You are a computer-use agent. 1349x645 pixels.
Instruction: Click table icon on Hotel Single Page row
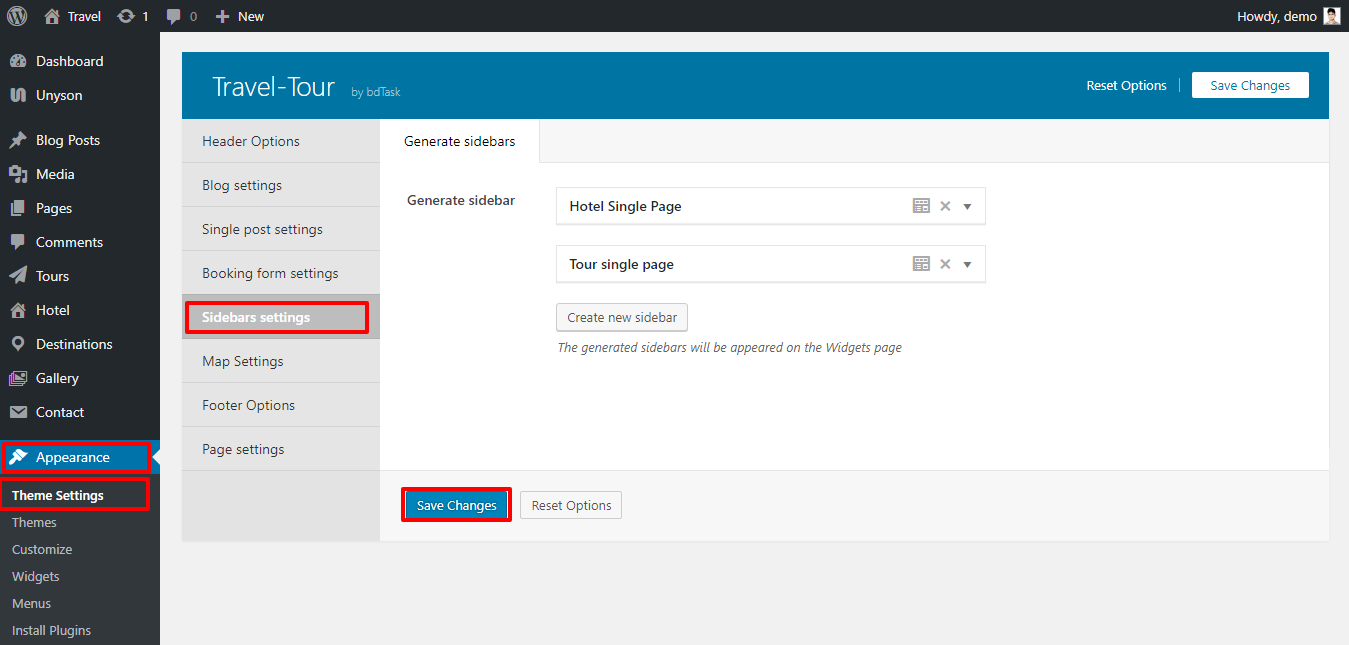[x=921, y=206]
